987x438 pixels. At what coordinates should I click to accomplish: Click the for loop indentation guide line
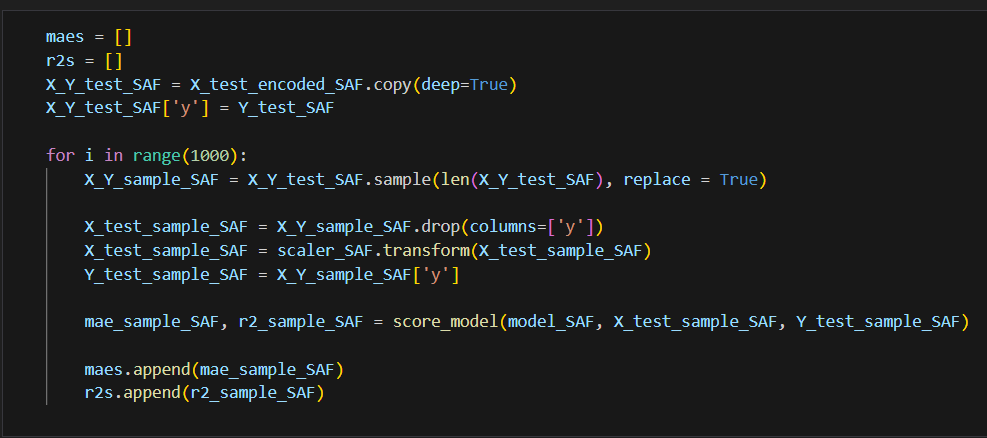[47, 286]
